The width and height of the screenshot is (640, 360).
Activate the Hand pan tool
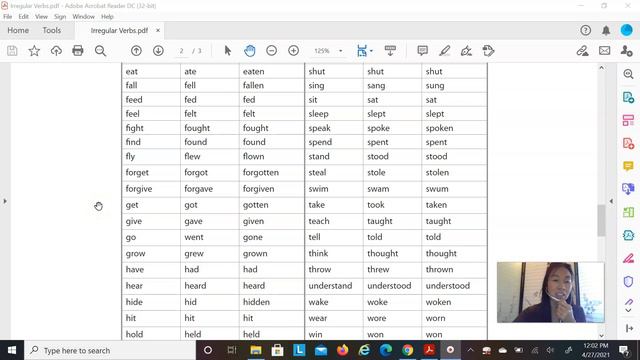tap(250, 51)
